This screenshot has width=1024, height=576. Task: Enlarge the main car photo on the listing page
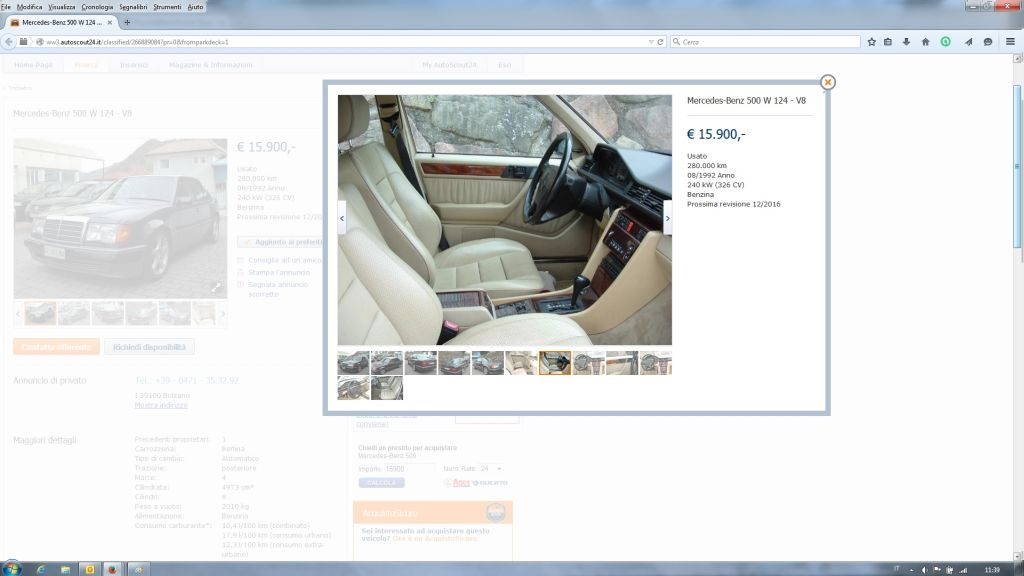pyautogui.click(x=216, y=287)
